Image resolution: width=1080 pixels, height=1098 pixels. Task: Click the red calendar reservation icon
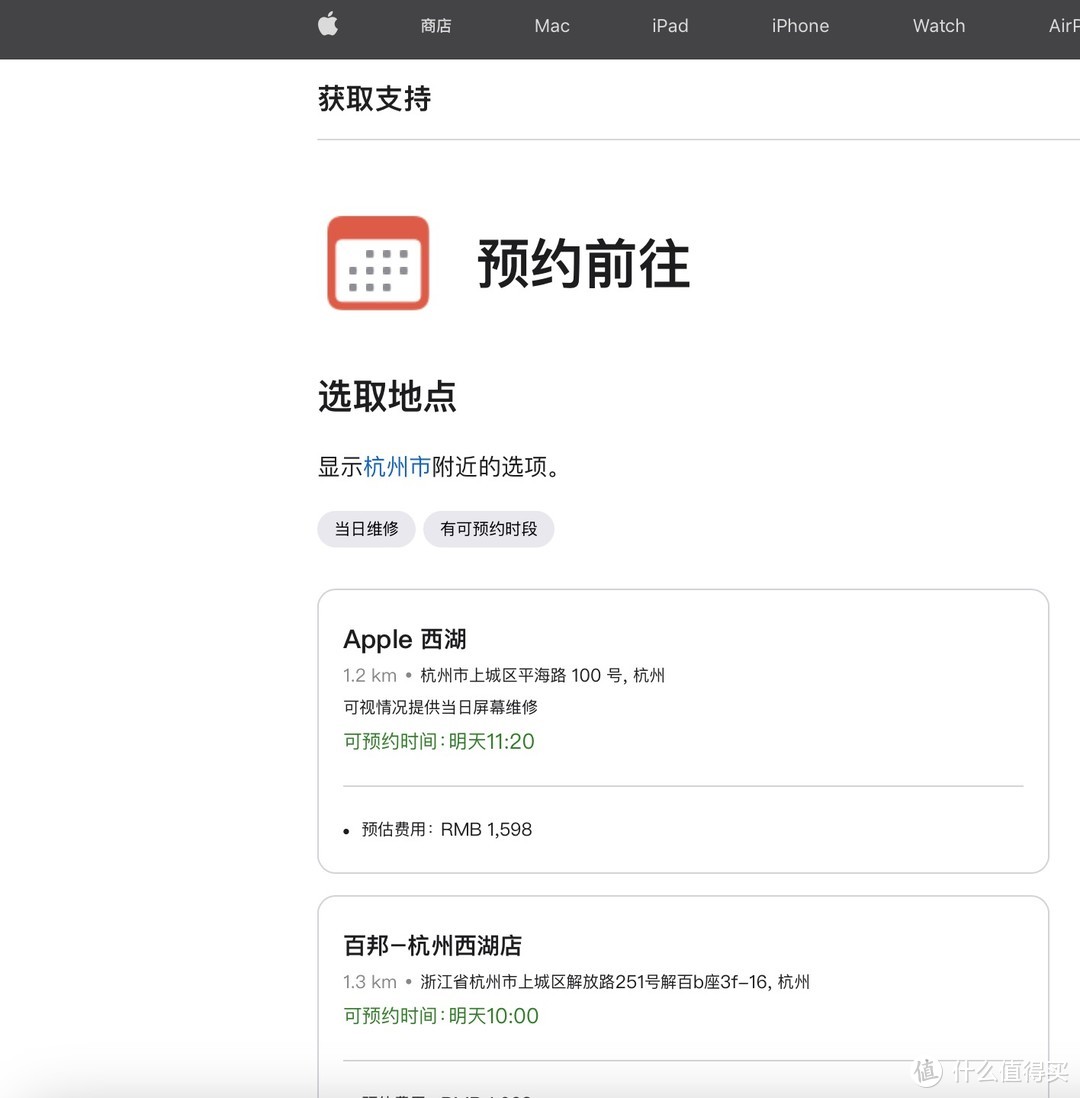click(377, 263)
